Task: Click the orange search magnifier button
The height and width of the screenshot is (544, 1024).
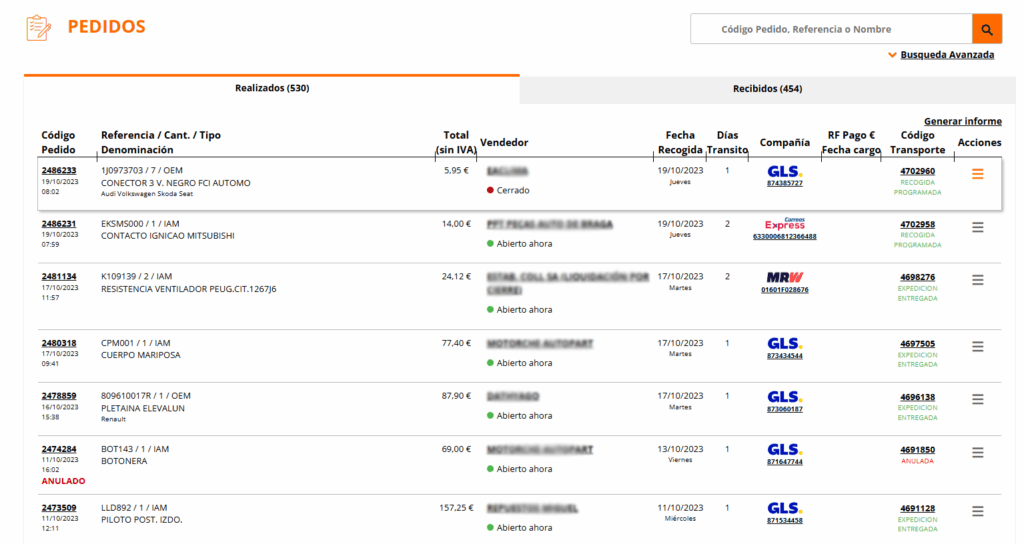Action: pos(987,29)
